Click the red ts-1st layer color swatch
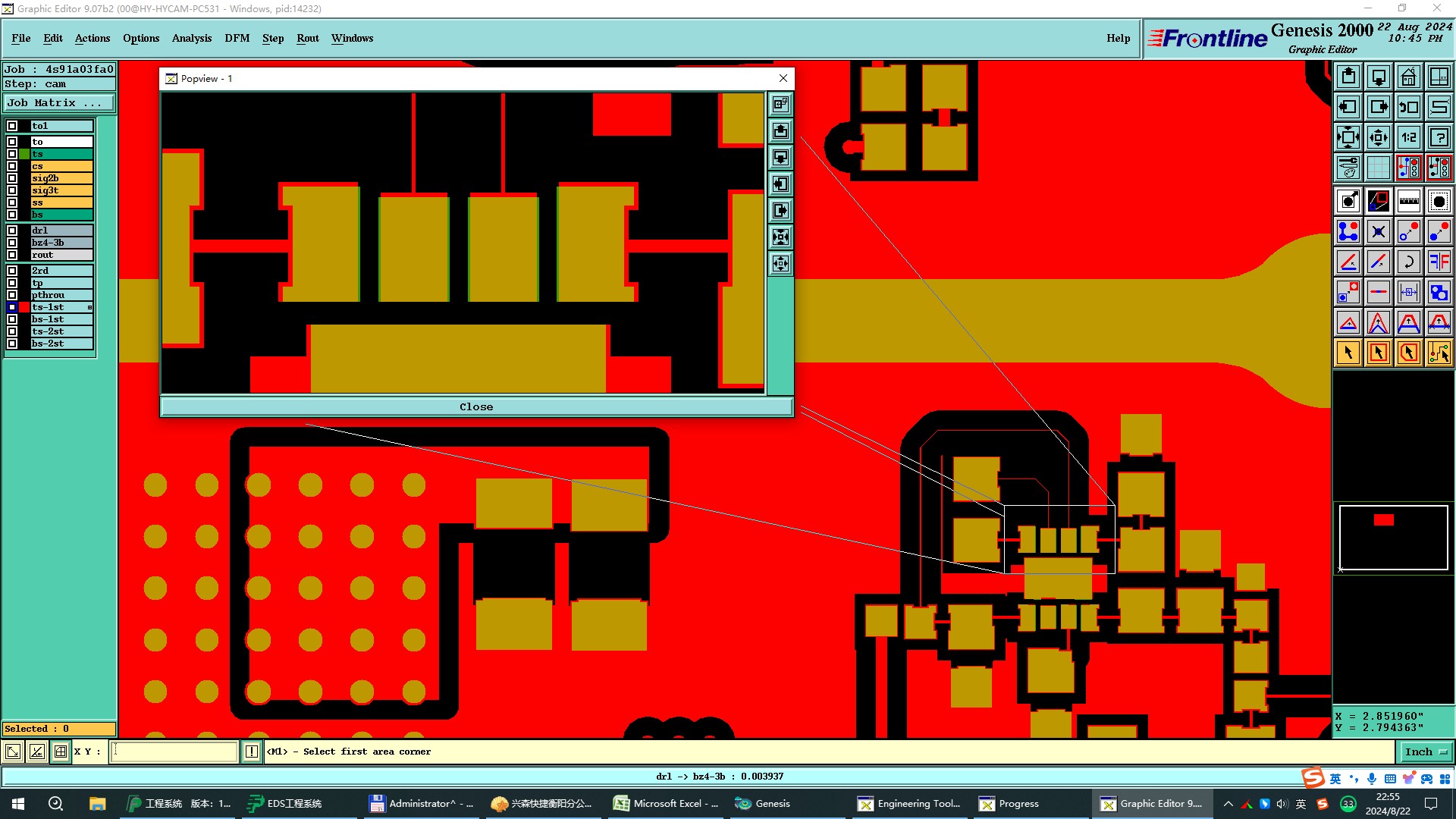 [24, 307]
